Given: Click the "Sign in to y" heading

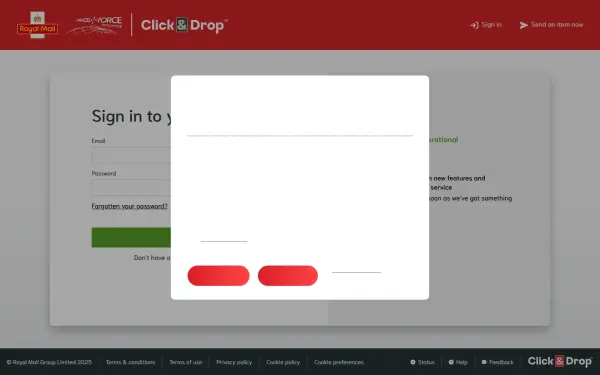Looking at the screenshot, I should point(131,116).
